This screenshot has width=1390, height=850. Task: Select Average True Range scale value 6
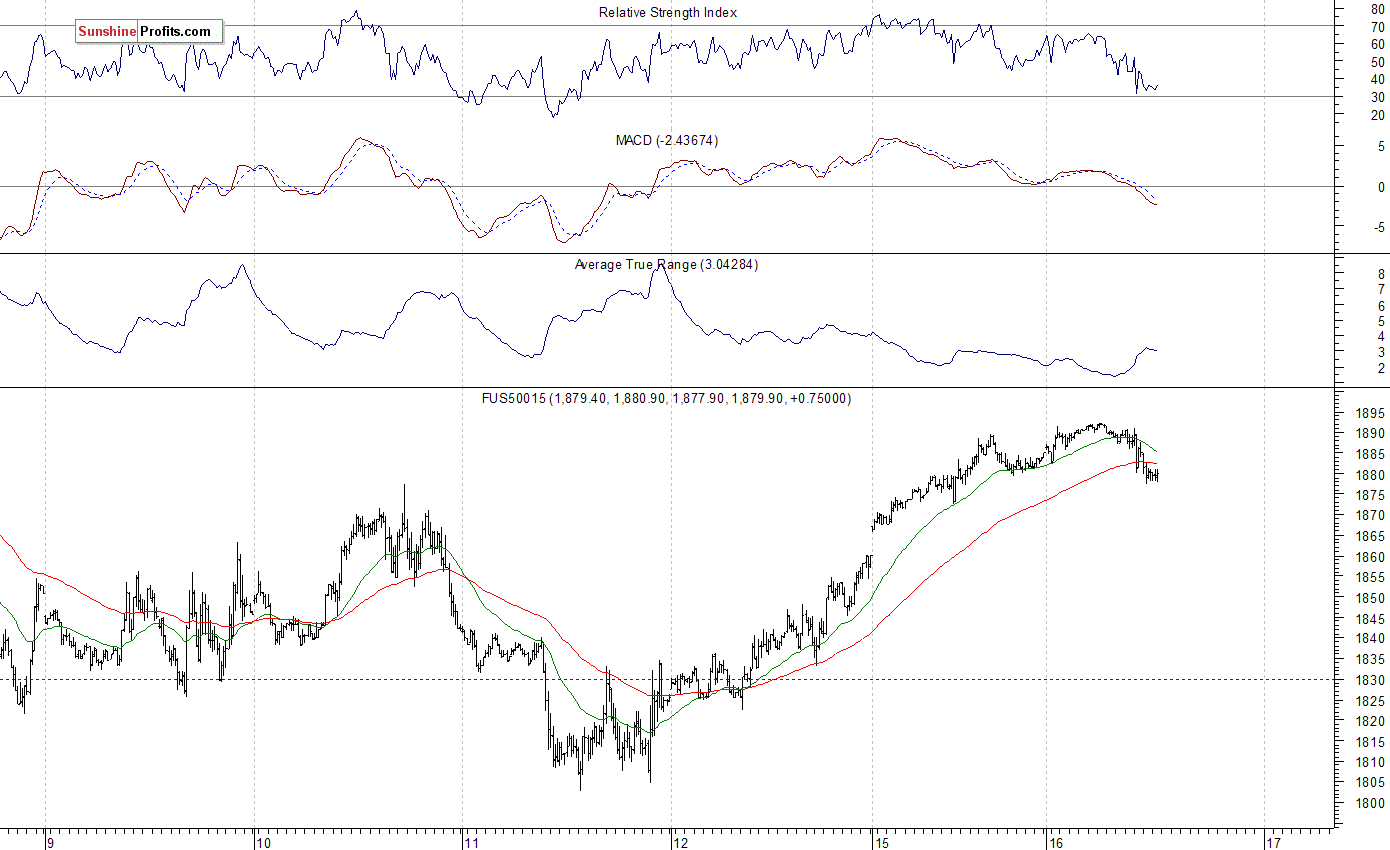coord(1381,305)
